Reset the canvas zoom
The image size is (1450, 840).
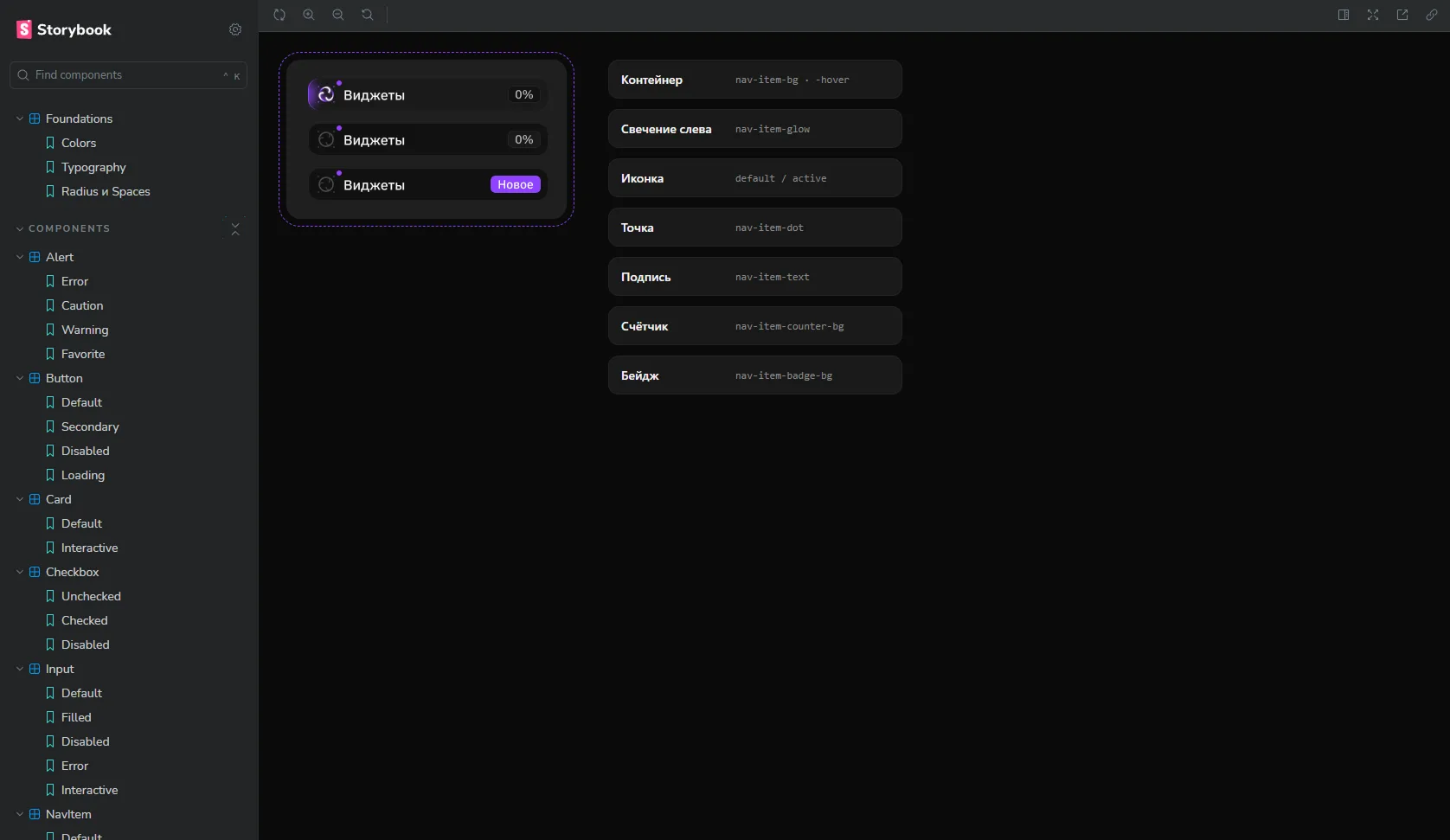coord(368,15)
